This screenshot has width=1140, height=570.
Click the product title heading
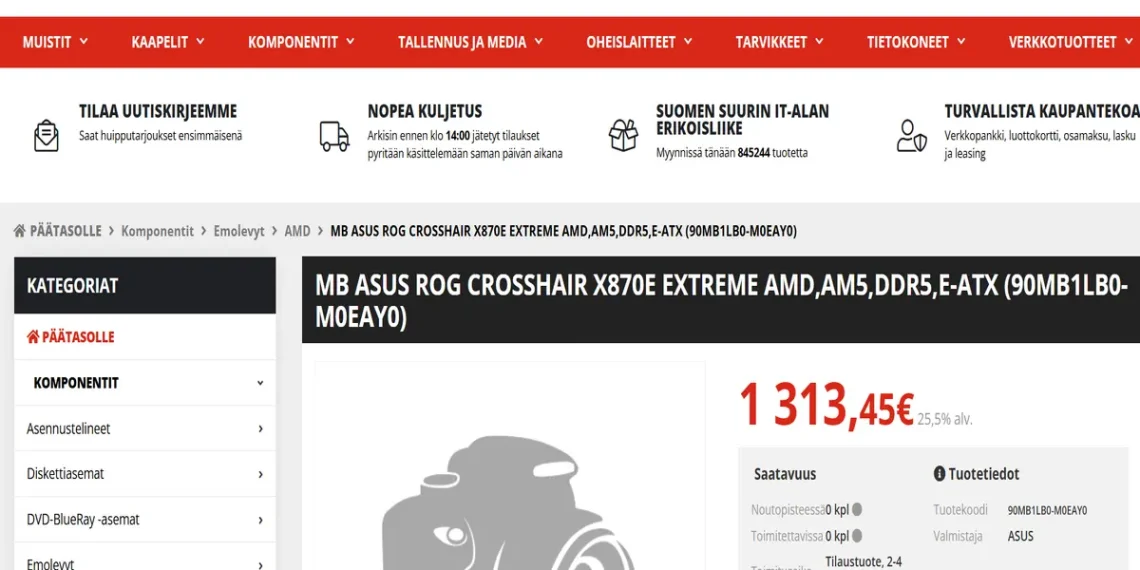(720, 300)
